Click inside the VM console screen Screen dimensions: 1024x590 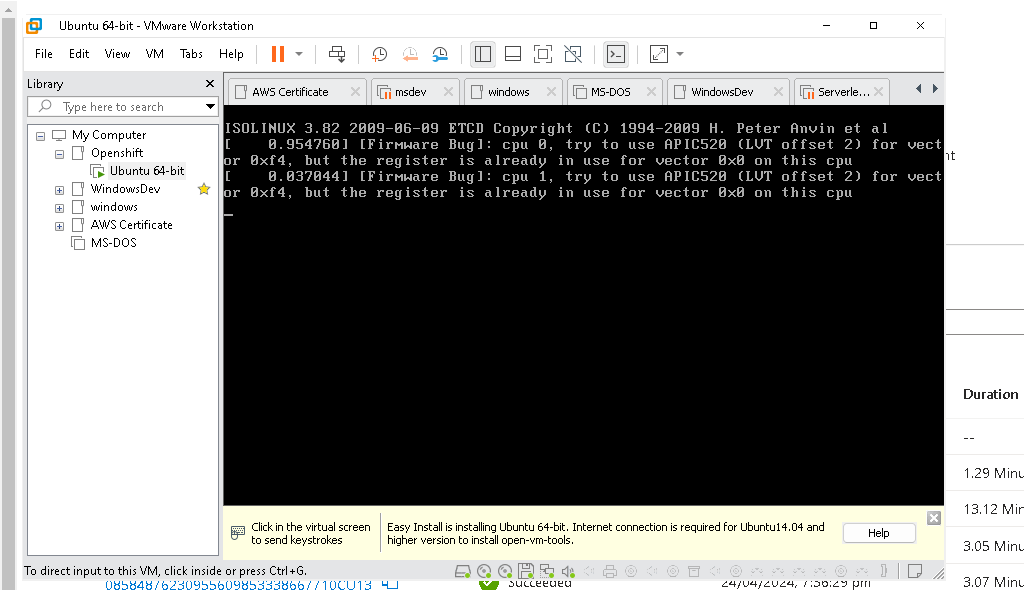coord(583,305)
